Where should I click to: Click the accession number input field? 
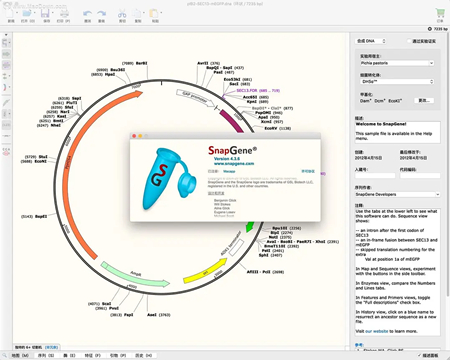(x=375, y=175)
